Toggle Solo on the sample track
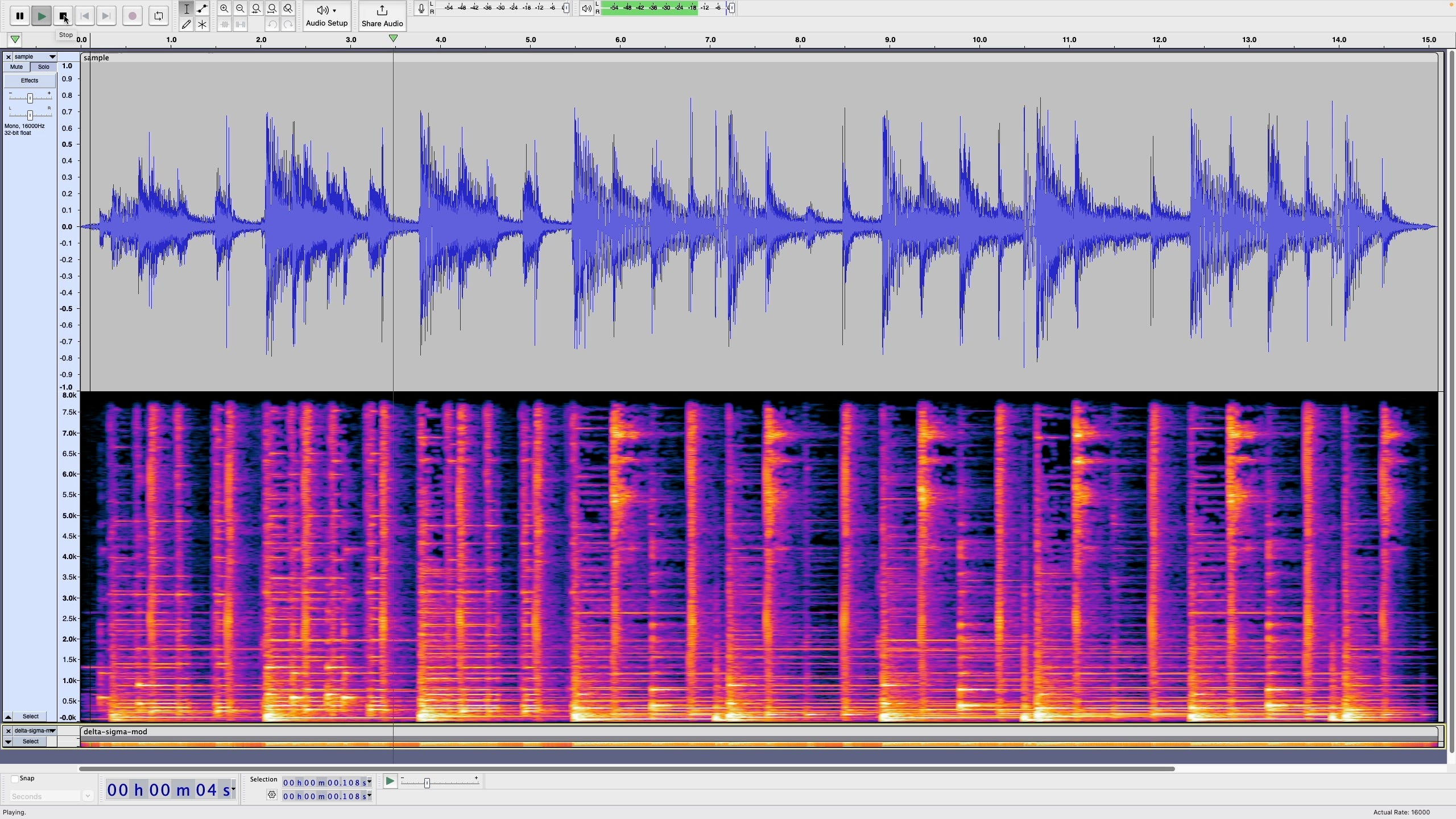 [x=44, y=67]
